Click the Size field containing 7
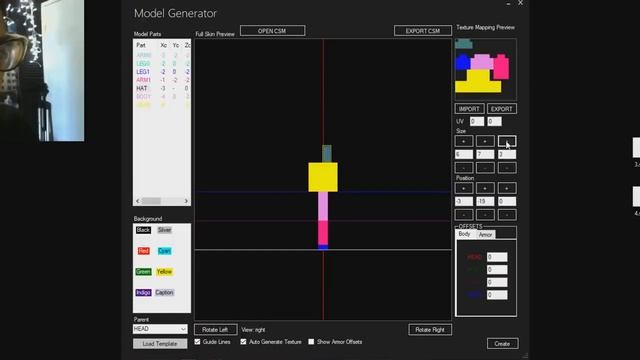This screenshot has width=640, height=360. coord(485,154)
